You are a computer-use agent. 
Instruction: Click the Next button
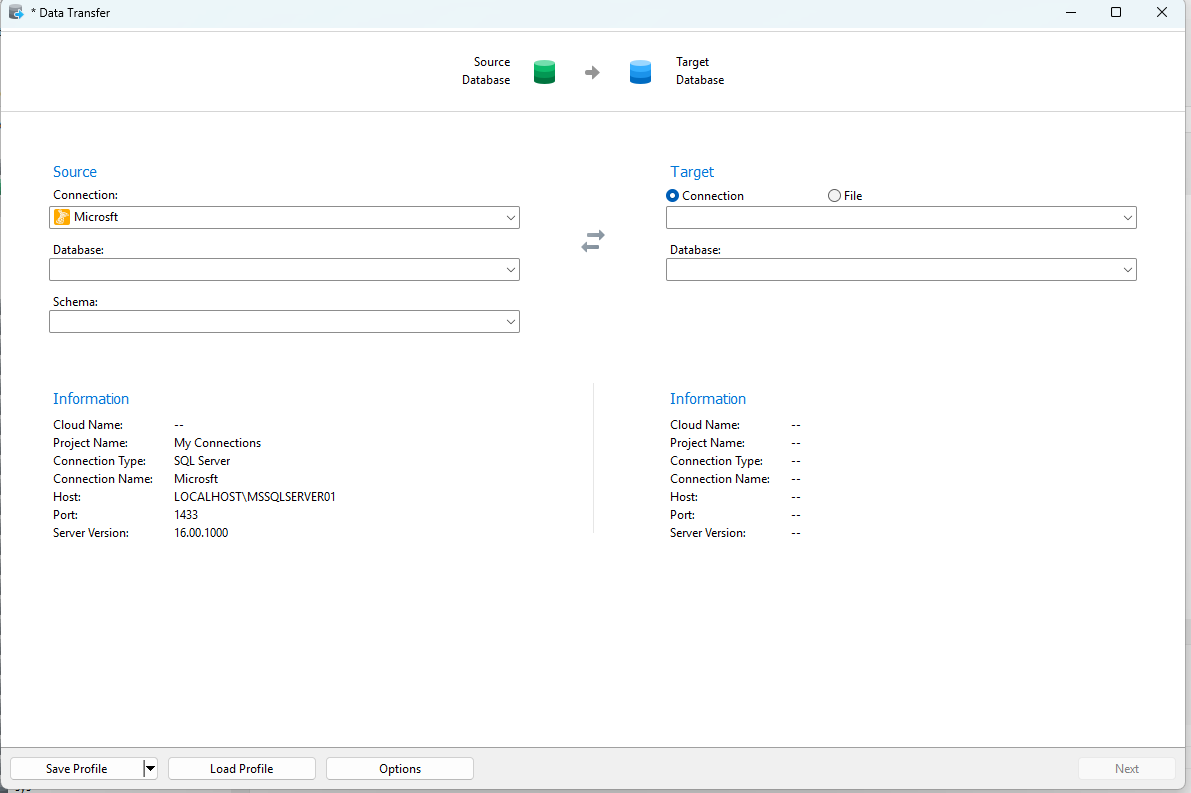click(x=1126, y=769)
